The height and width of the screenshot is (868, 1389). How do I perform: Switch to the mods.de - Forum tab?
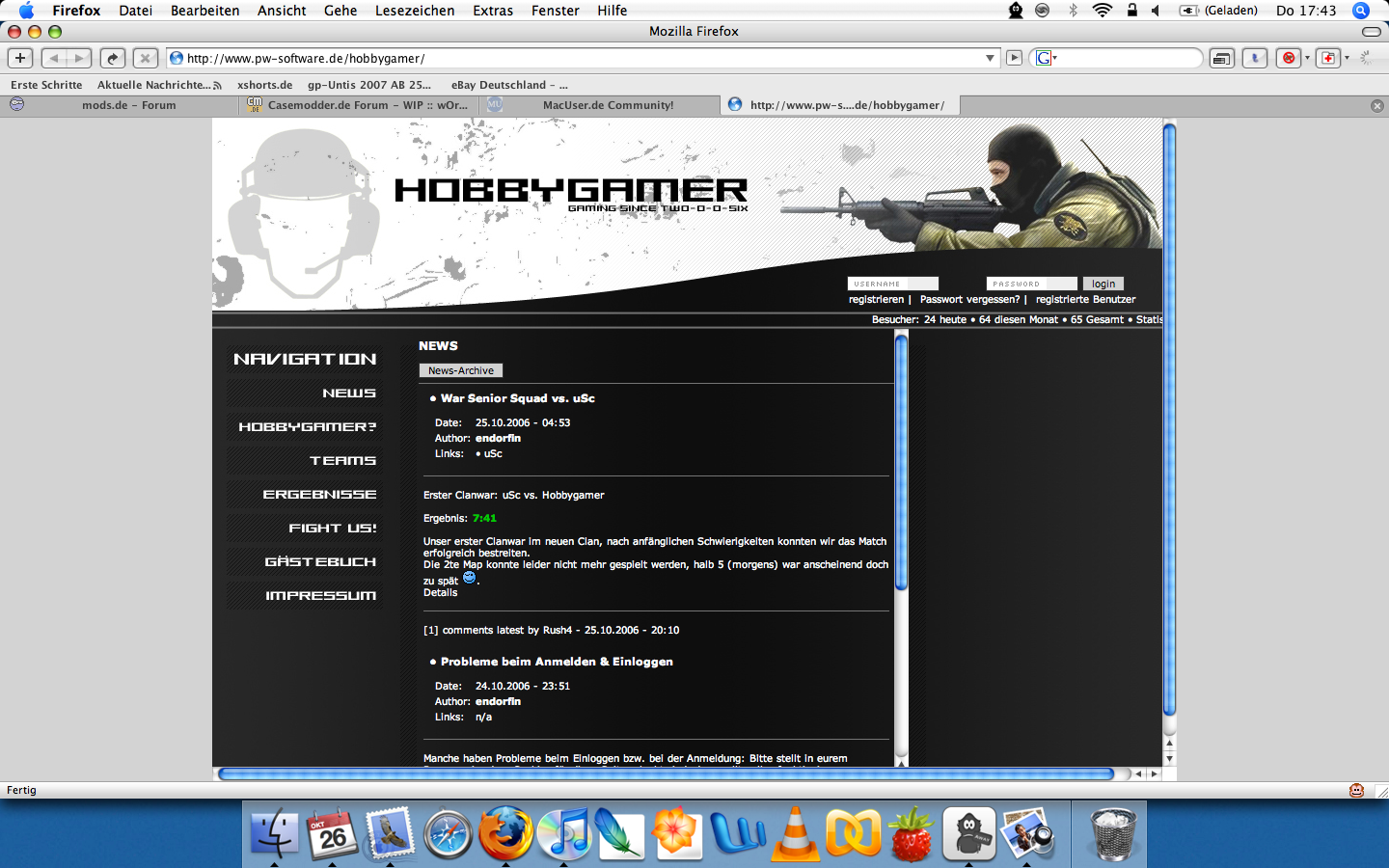tap(128, 105)
